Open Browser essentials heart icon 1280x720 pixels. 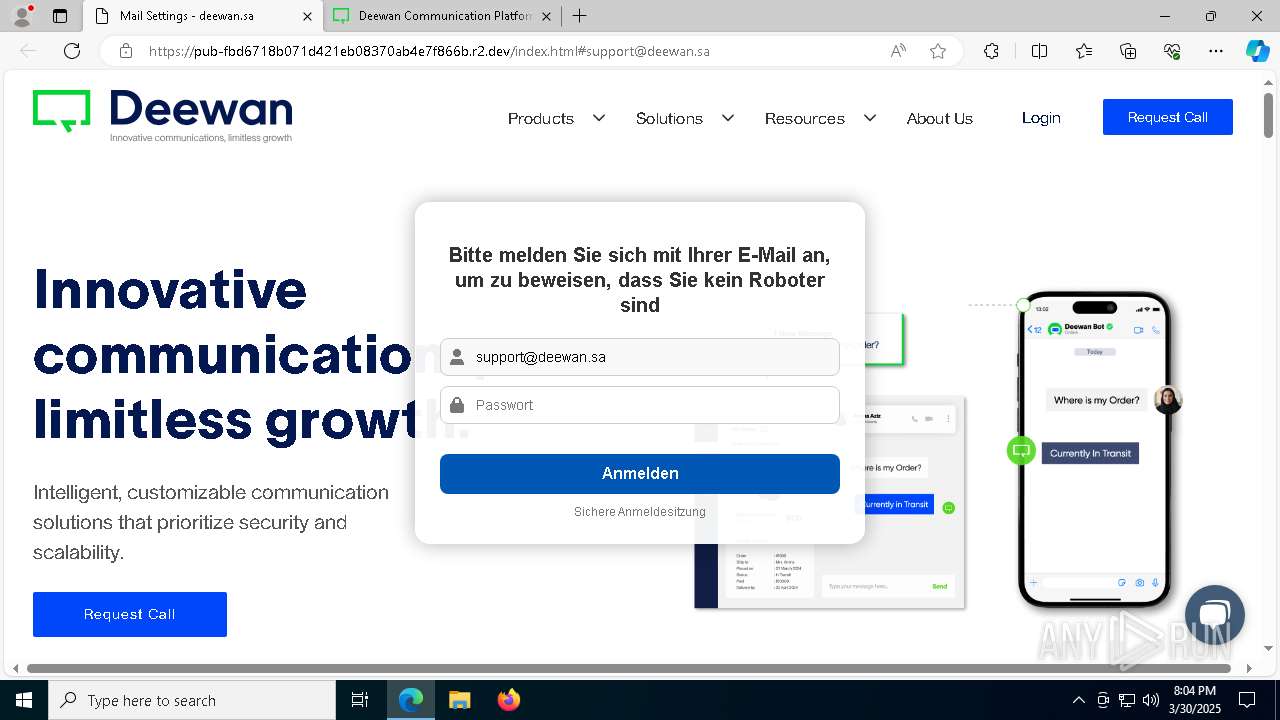click(x=1172, y=51)
